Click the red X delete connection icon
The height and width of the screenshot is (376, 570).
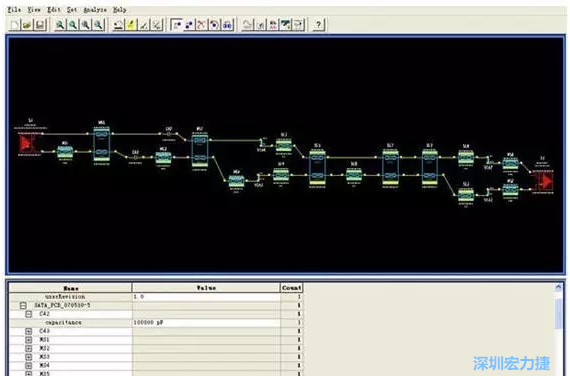point(202,25)
